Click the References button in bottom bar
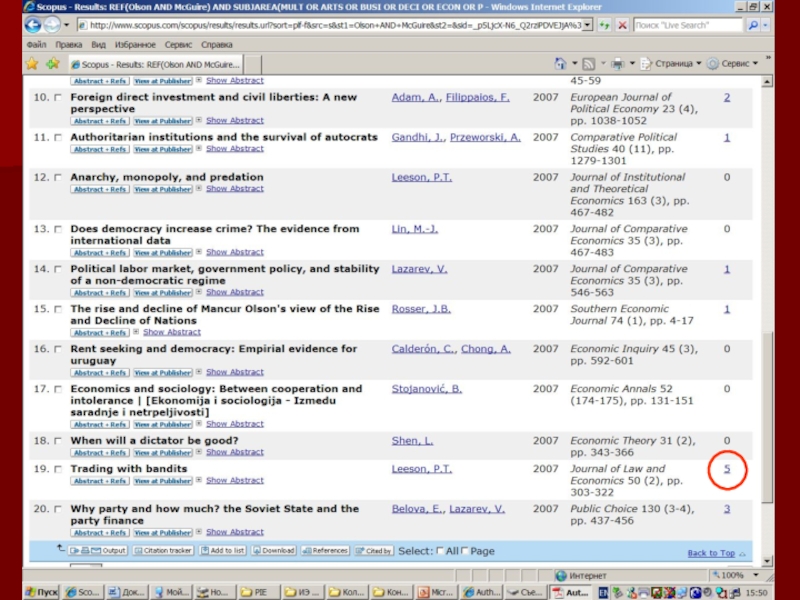Viewport: 800px width, 600px height. click(x=325, y=551)
